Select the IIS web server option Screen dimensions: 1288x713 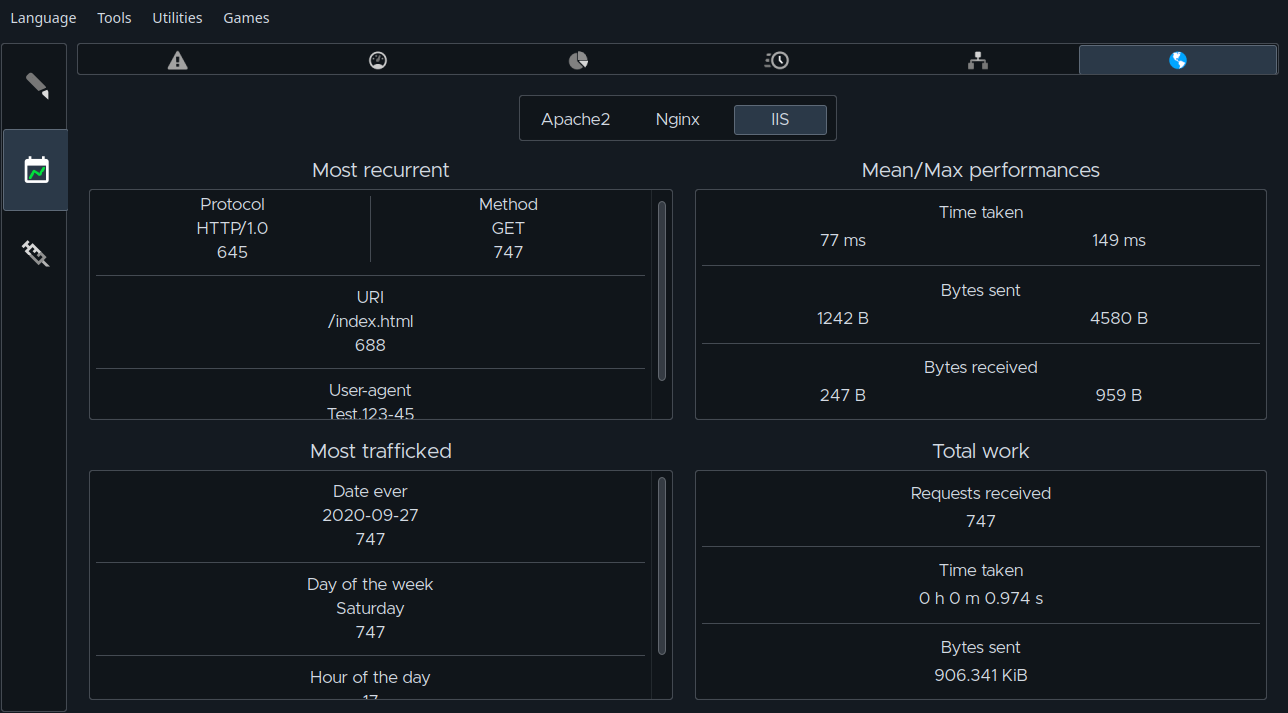780,119
